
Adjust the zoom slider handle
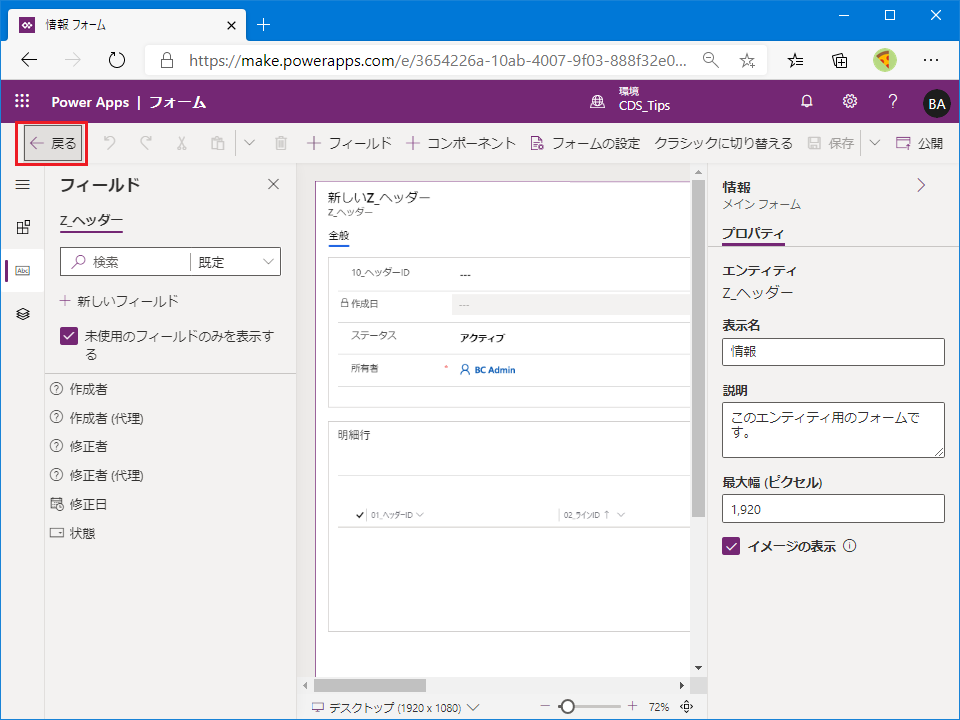coord(568,707)
